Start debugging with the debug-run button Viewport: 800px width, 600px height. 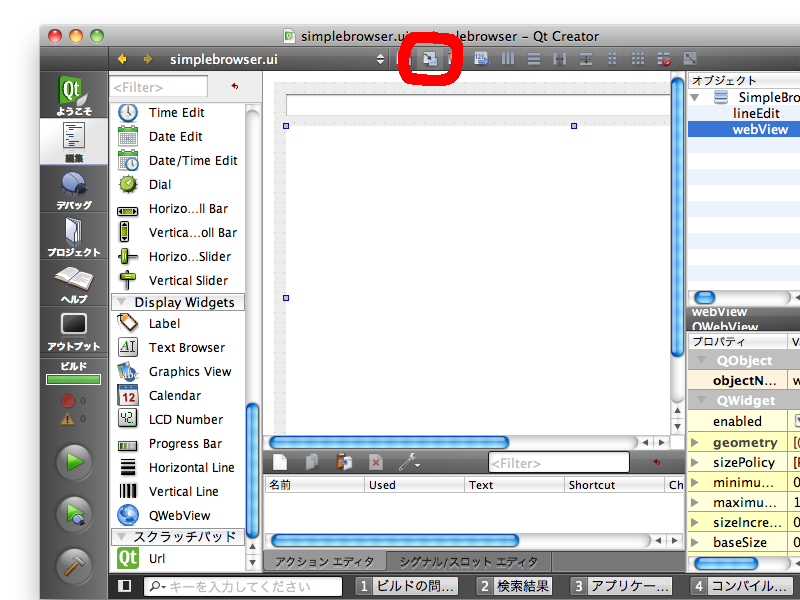point(74,514)
